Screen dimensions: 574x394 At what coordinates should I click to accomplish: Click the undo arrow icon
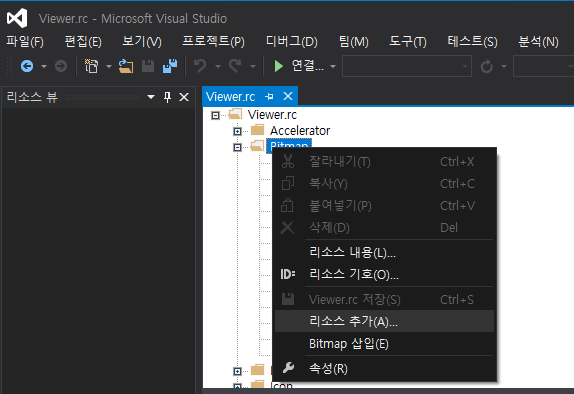tap(200, 66)
